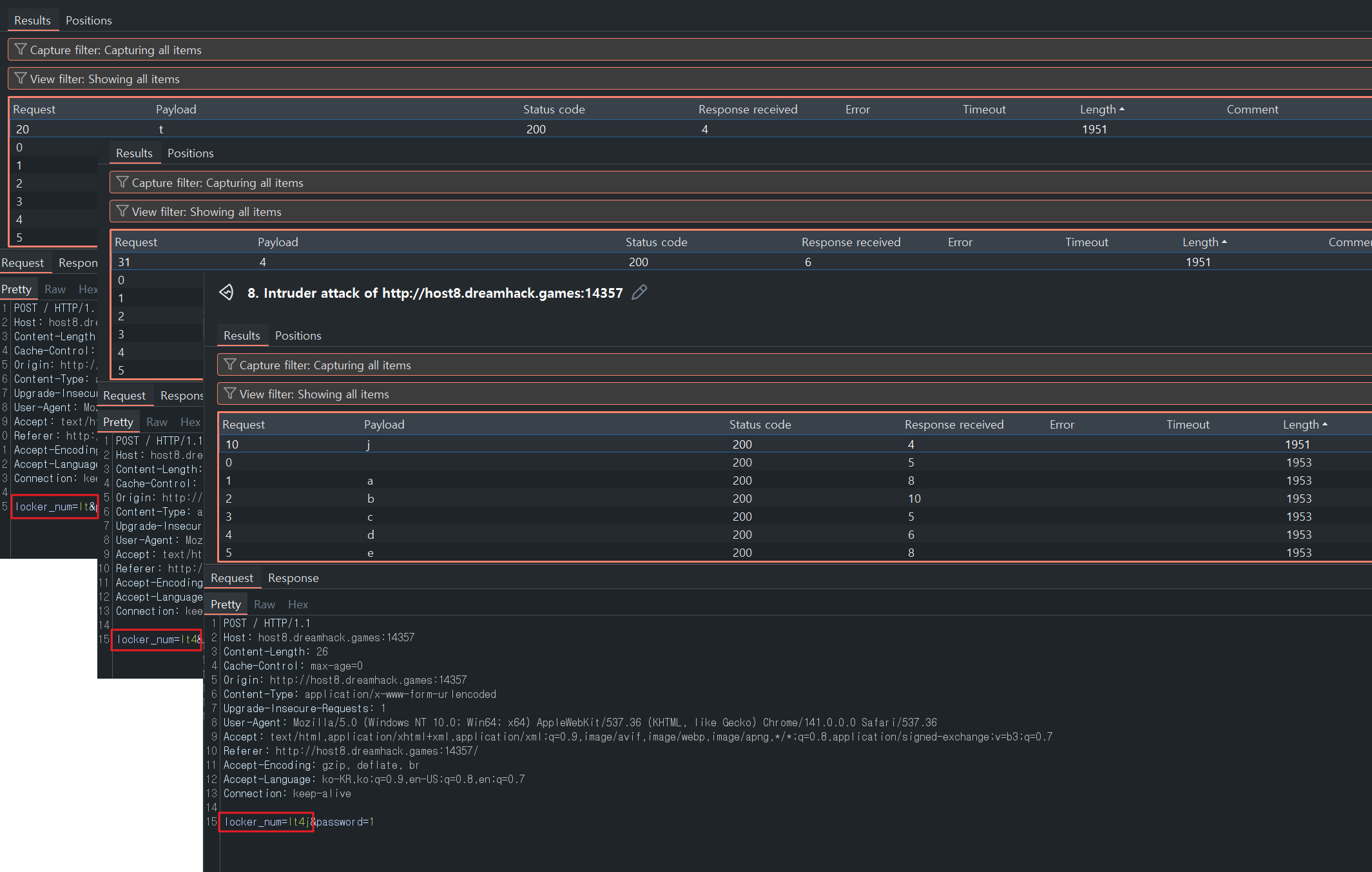This screenshot has width=1372, height=872.
Task: Click funnel icon on attack 8 Capture filter
Action: click(x=229, y=365)
